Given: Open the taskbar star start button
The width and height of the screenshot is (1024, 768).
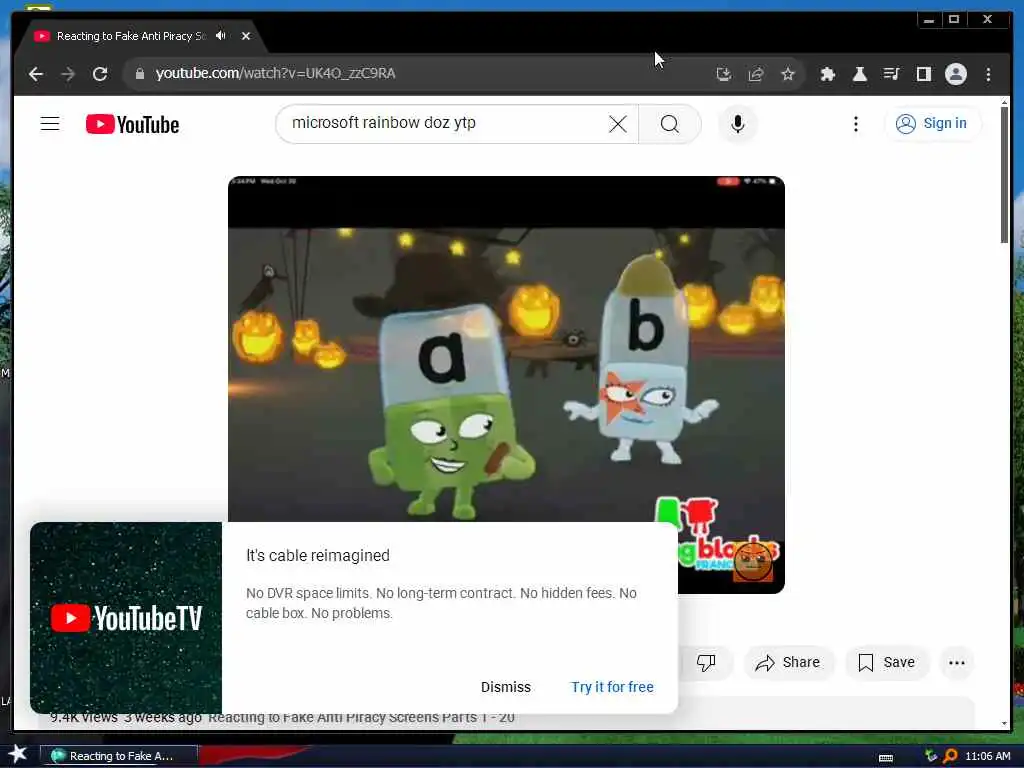Looking at the screenshot, I should pyautogui.click(x=17, y=755).
